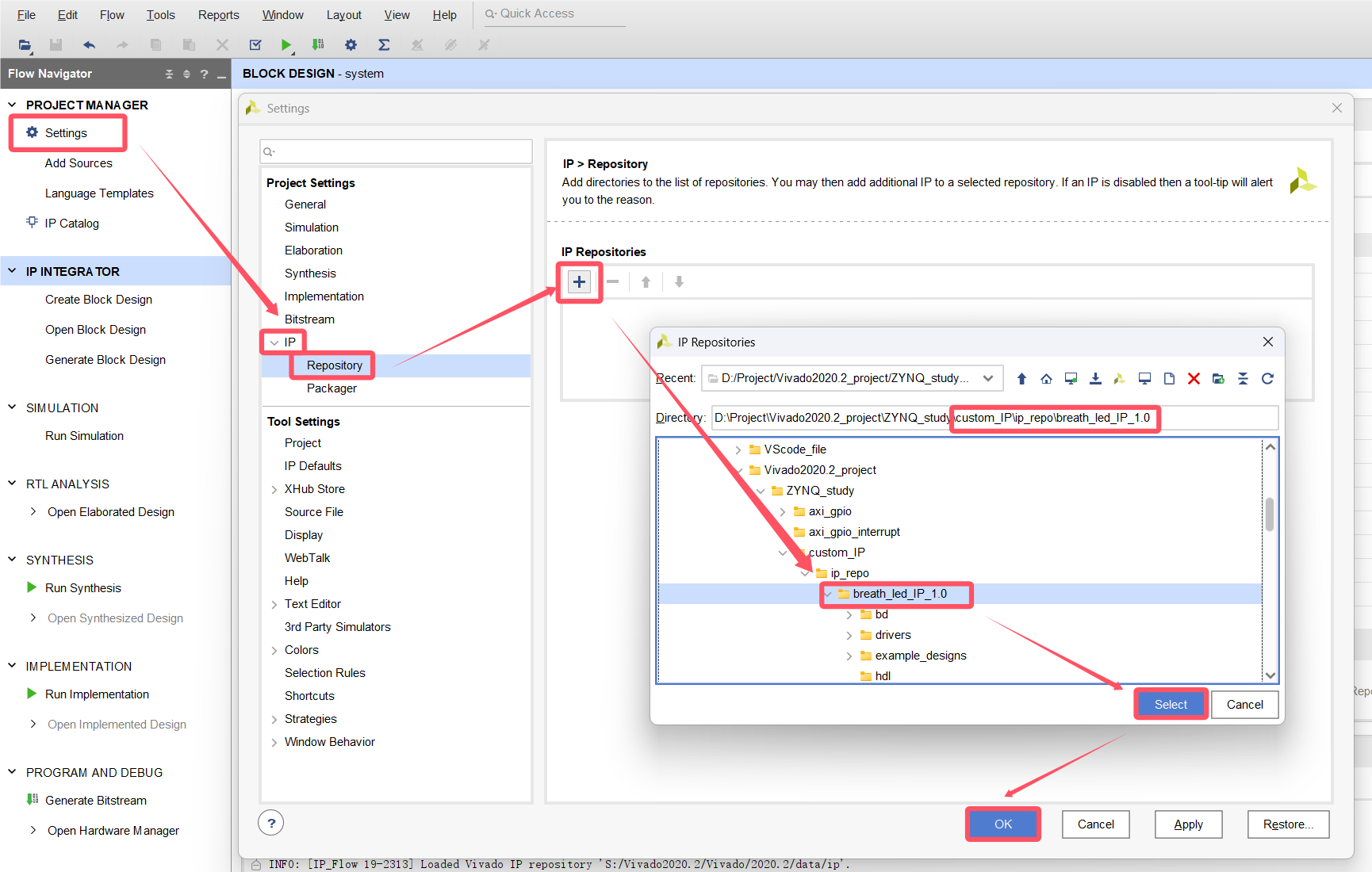The height and width of the screenshot is (872, 1372).
Task: Click Settings in Project Manager
Action: coord(66,133)
